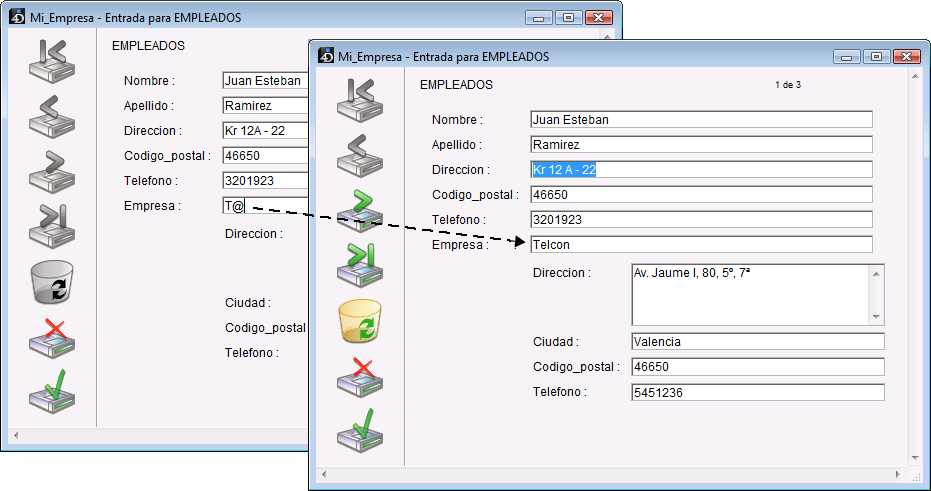Viewport: 931px width, 491px height.
Task: Click yellow trash delete icon in front window
Action: click(x=360, y=320)
